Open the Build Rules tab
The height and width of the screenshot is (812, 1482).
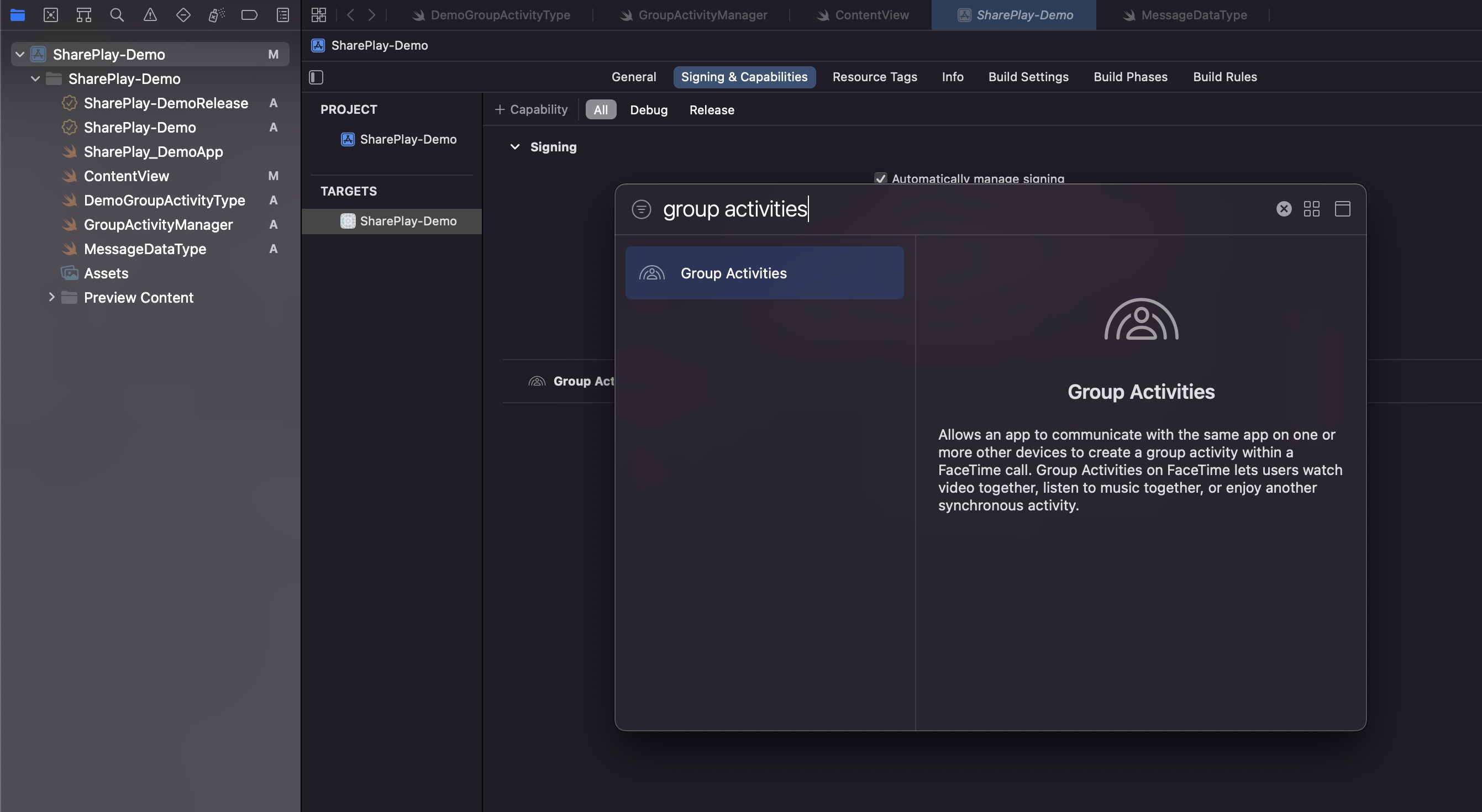click(1225, 77)
